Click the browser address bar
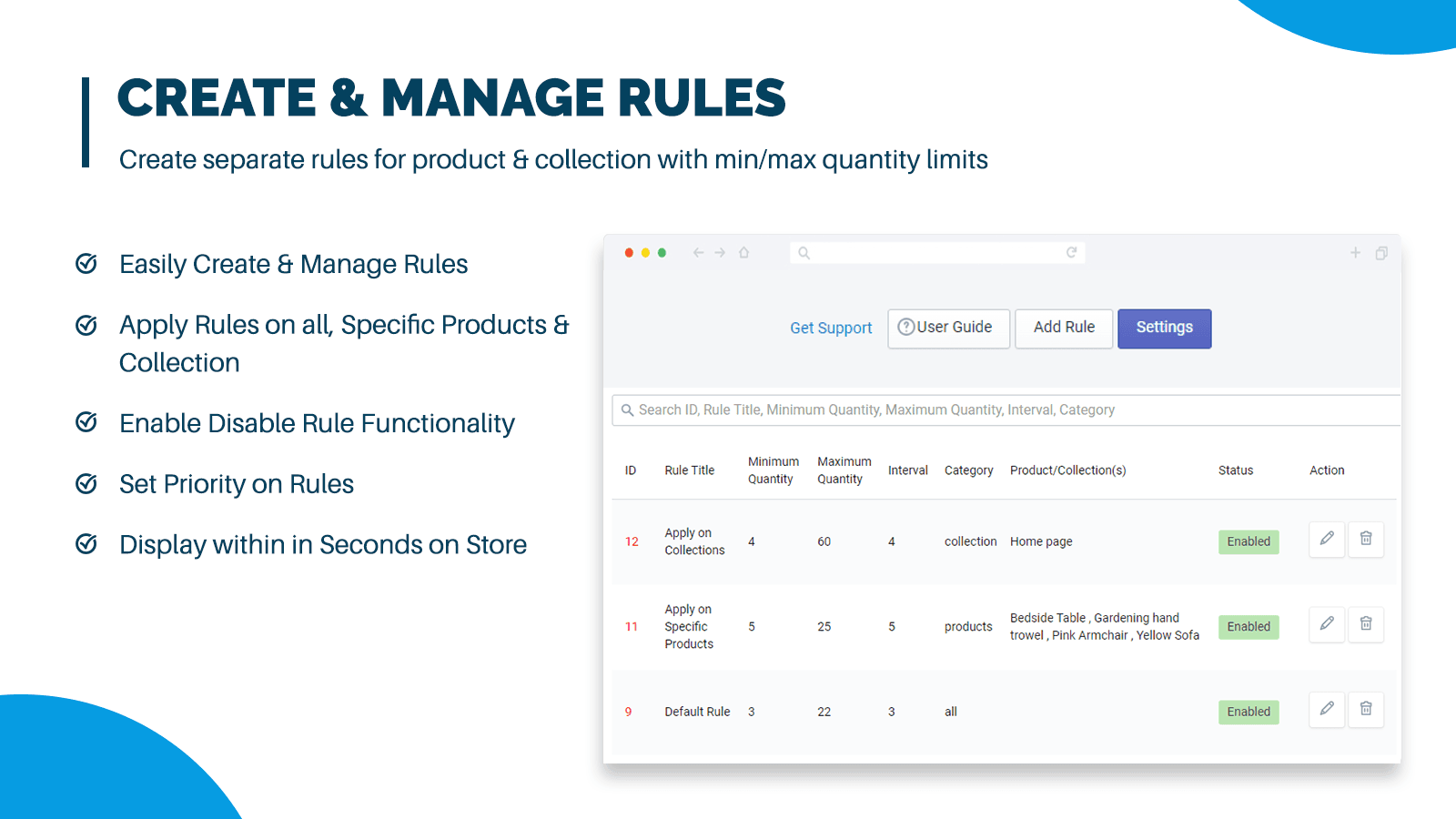The width and height of the screenshot is (1456, 819). [937, 253]
